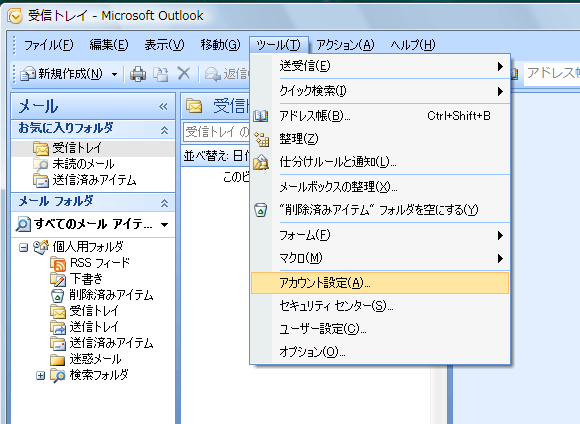The image size is (580, 424).
Task: Click the 新規作成 new mail button
Action: (61, 74)
